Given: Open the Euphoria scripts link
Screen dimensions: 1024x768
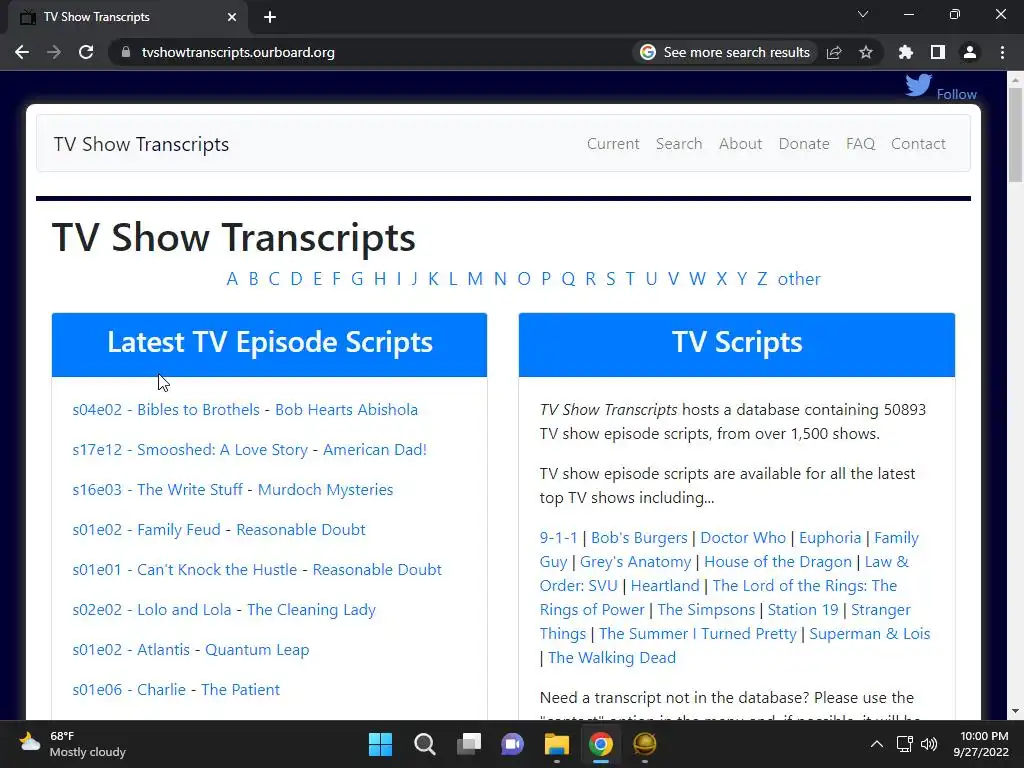Looking at the screenshot, I should (x=830, y=537).
